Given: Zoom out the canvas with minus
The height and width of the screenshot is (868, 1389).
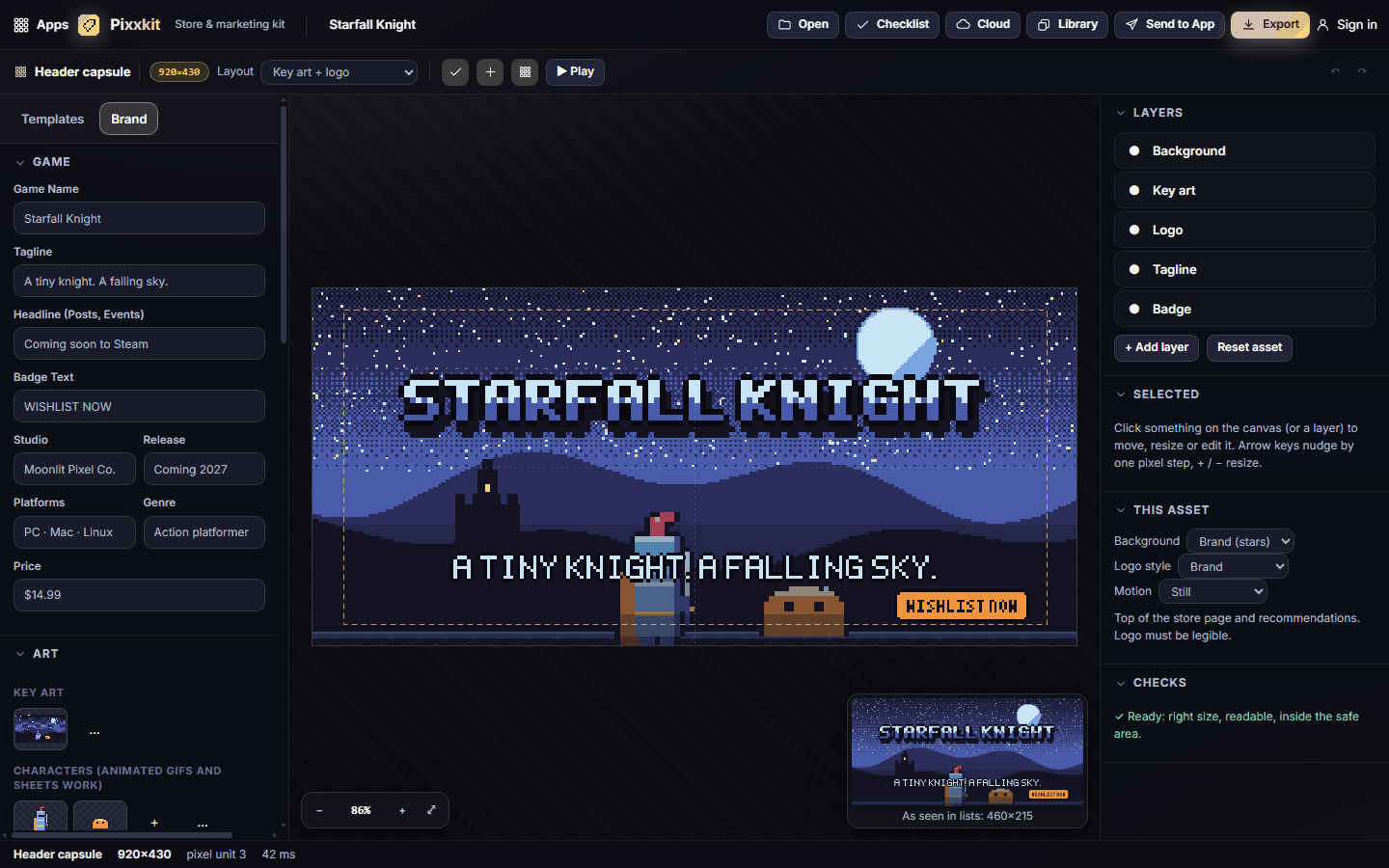Looking at the screenshot, I should click(319, 810).
